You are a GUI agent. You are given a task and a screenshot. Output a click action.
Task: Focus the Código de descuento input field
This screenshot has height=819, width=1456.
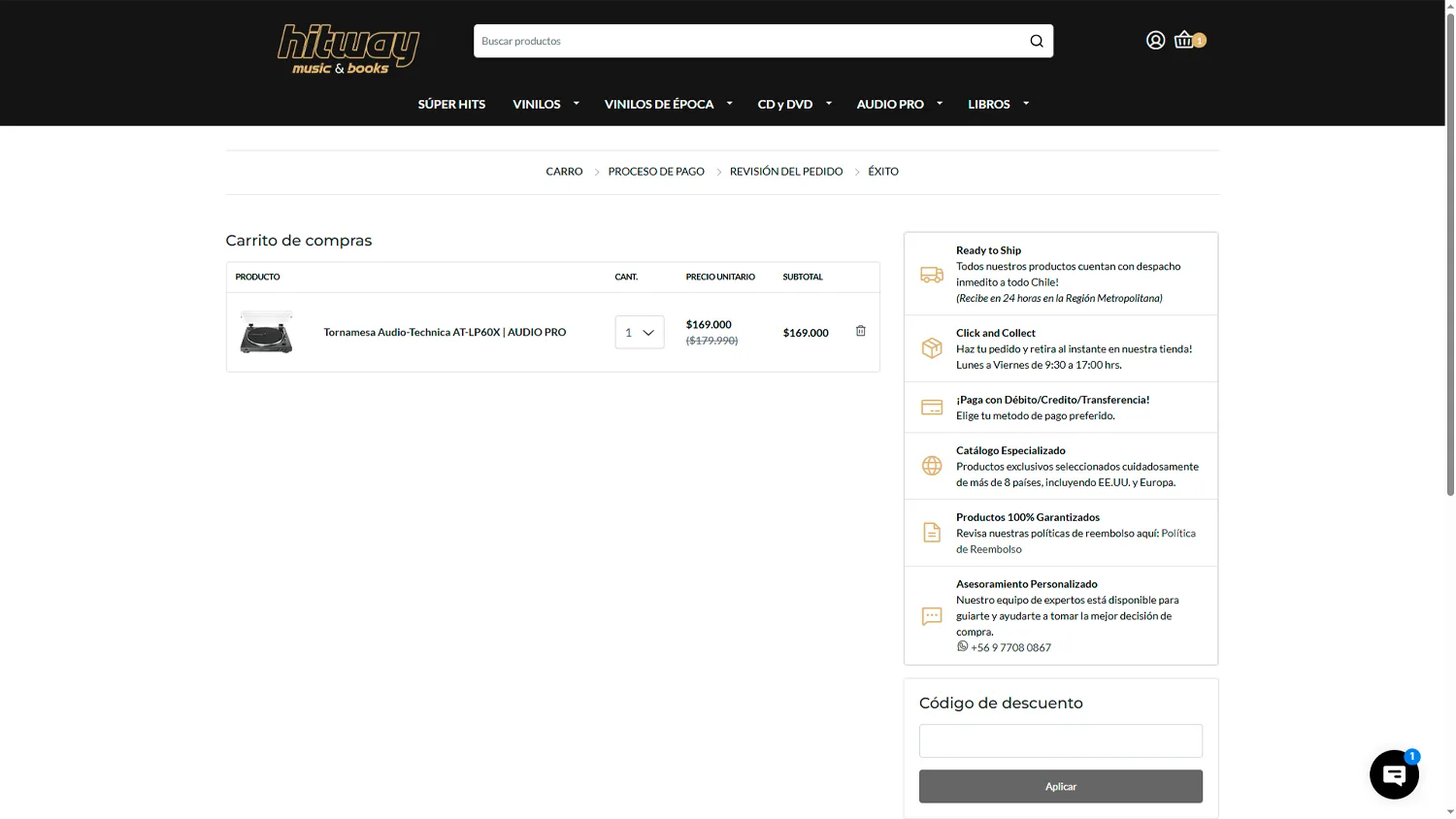pyautogui.click(x=1061, y=740)
